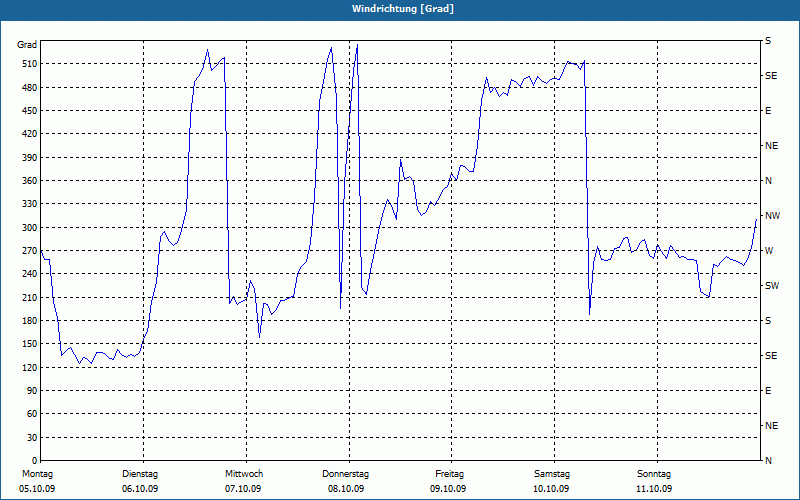Select the 450 label on left axis
The height and width of the screenshot is (500, 800).
29,111
